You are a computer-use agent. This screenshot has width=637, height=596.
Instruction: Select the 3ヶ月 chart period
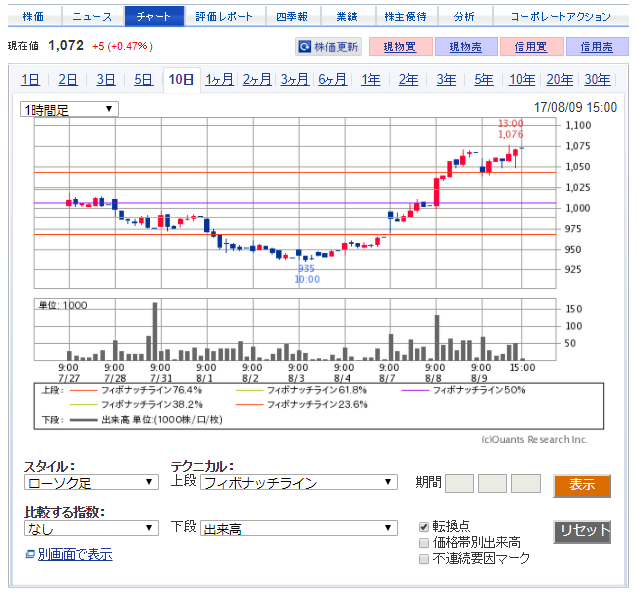click(x=295, y=79)
